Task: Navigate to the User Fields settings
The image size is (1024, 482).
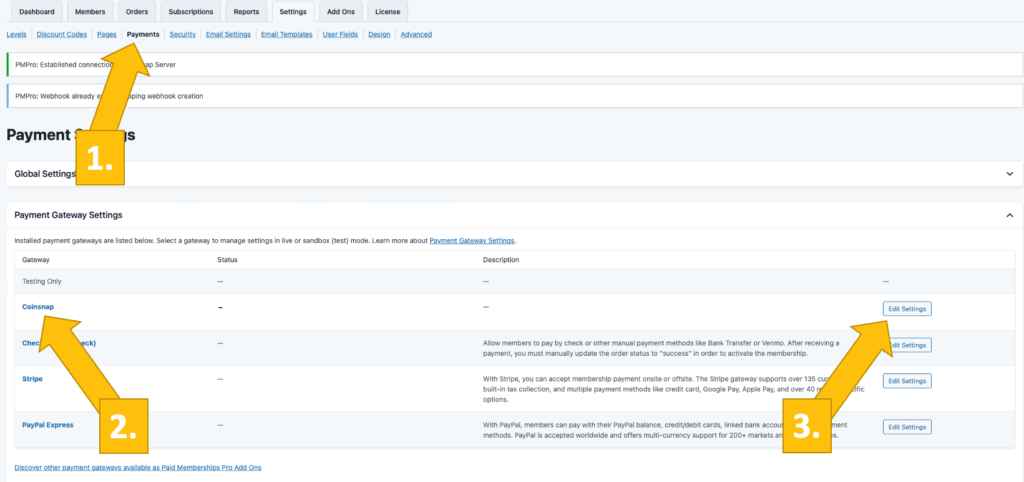Action: pos(340,34)
